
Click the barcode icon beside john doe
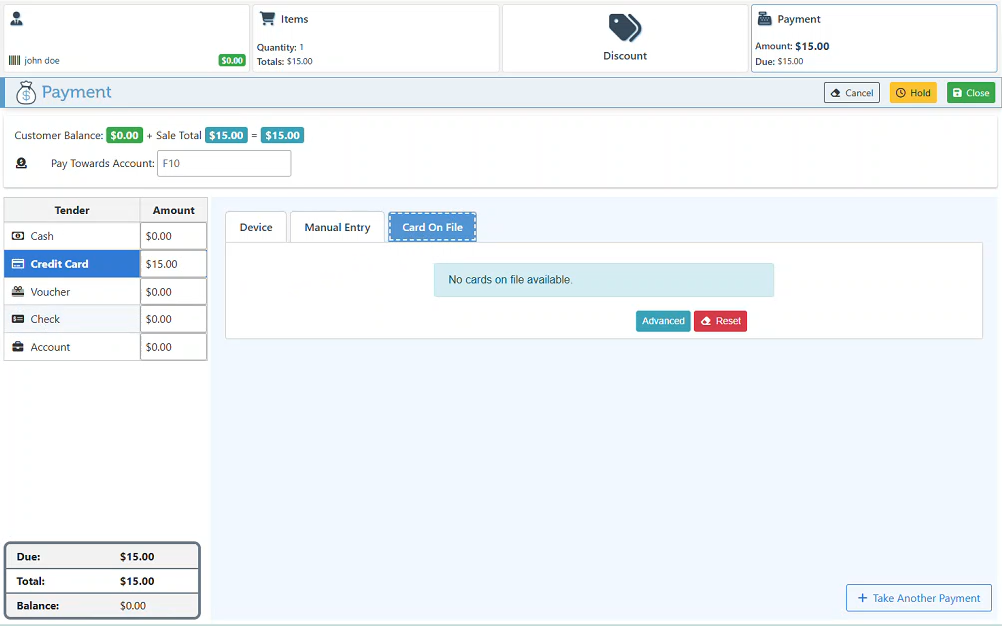[x=14, y=61]
